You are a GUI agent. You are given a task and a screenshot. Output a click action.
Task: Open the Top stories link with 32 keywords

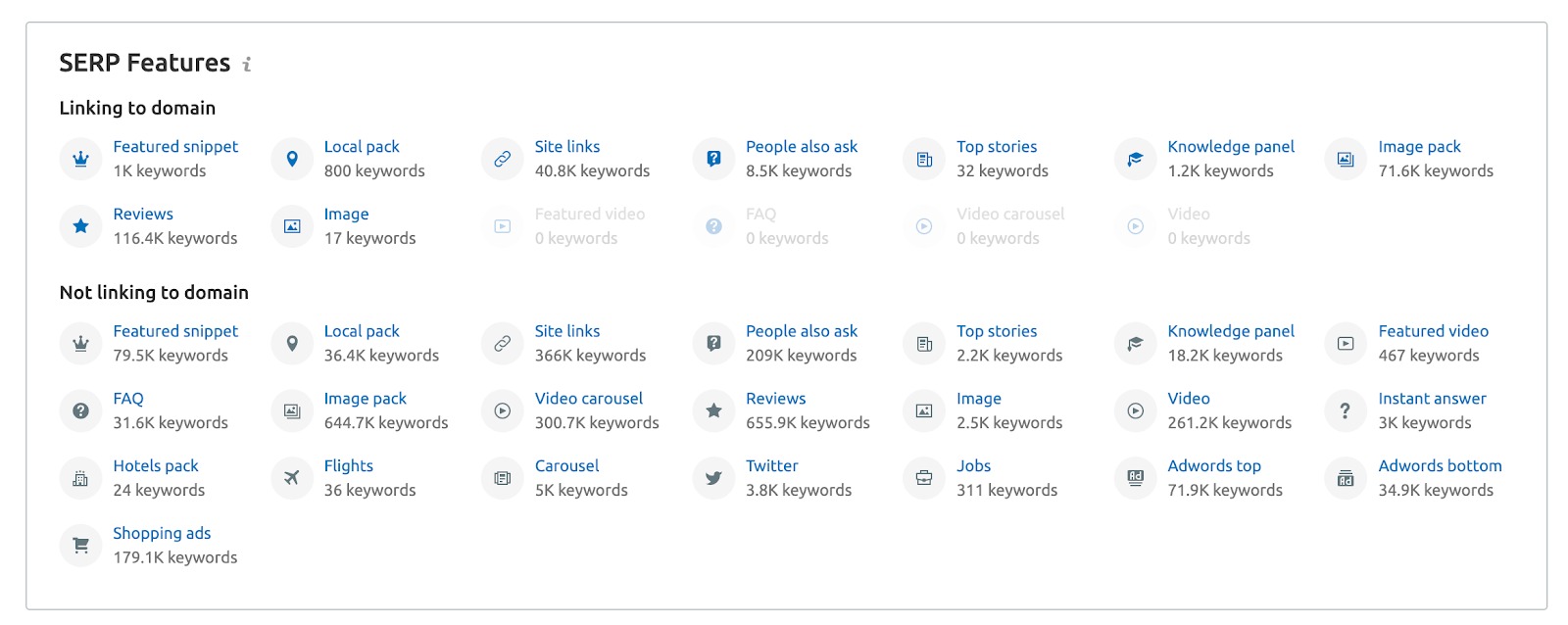(x=998, y=146)
